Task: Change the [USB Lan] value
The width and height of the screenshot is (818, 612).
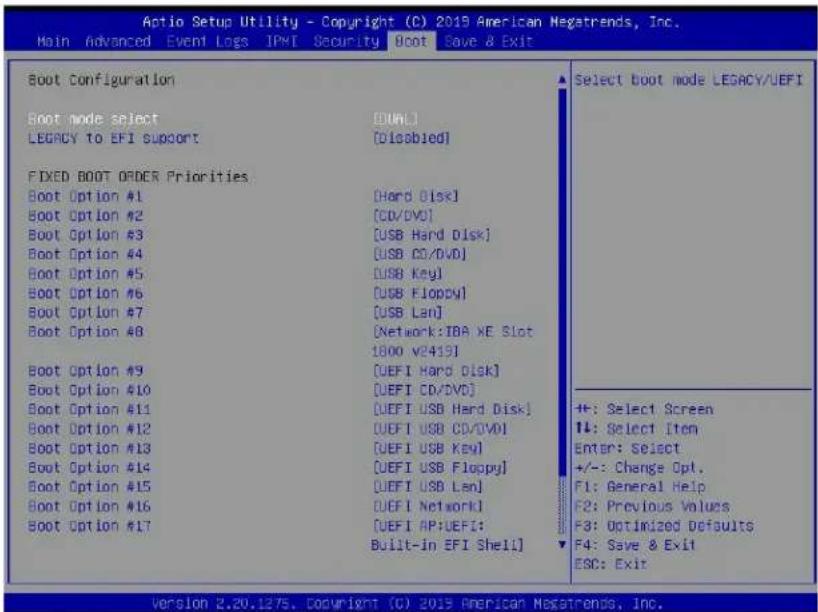Action: tap(407, 313)
